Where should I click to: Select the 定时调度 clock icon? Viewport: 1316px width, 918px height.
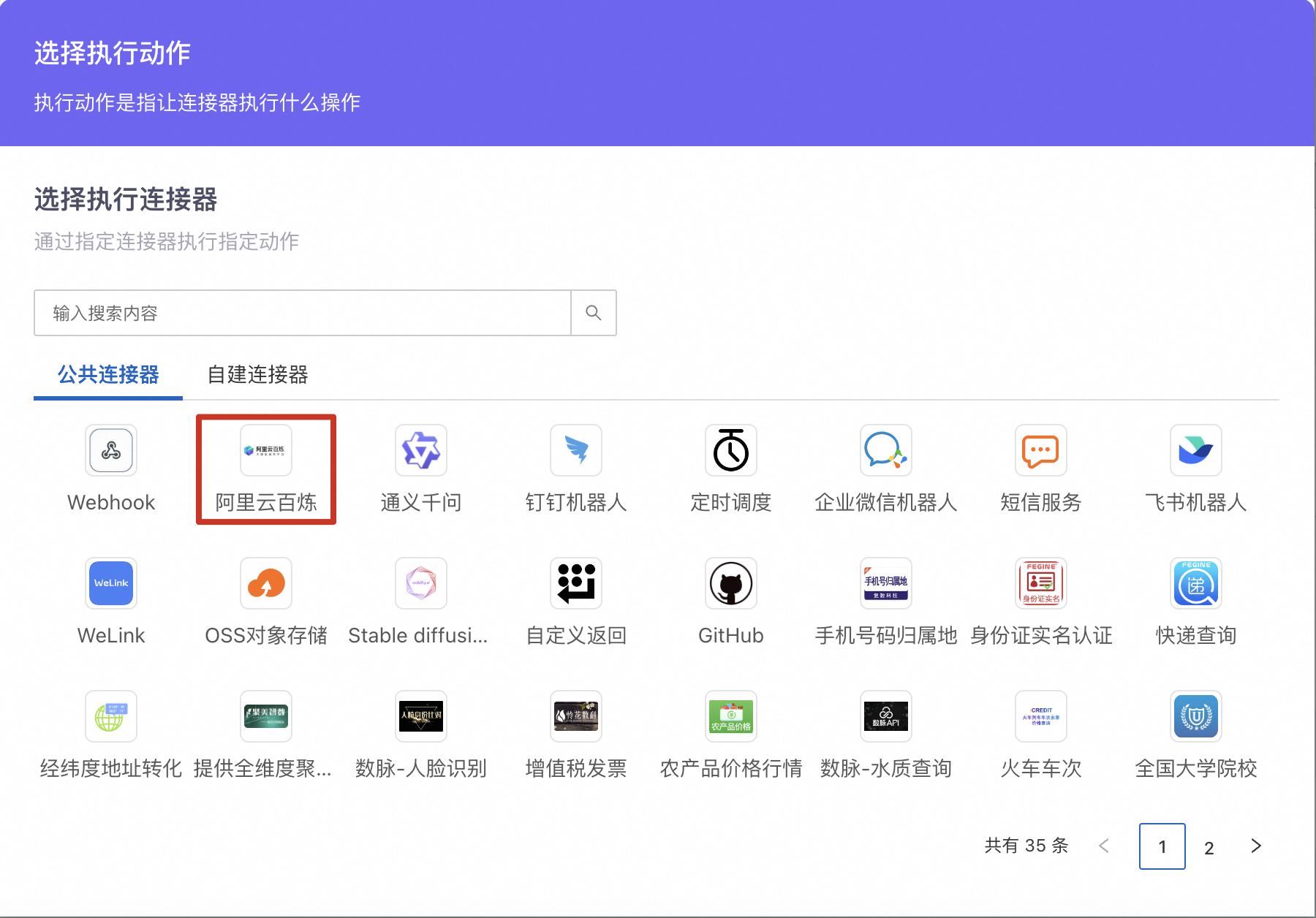(x=731, y=450)
